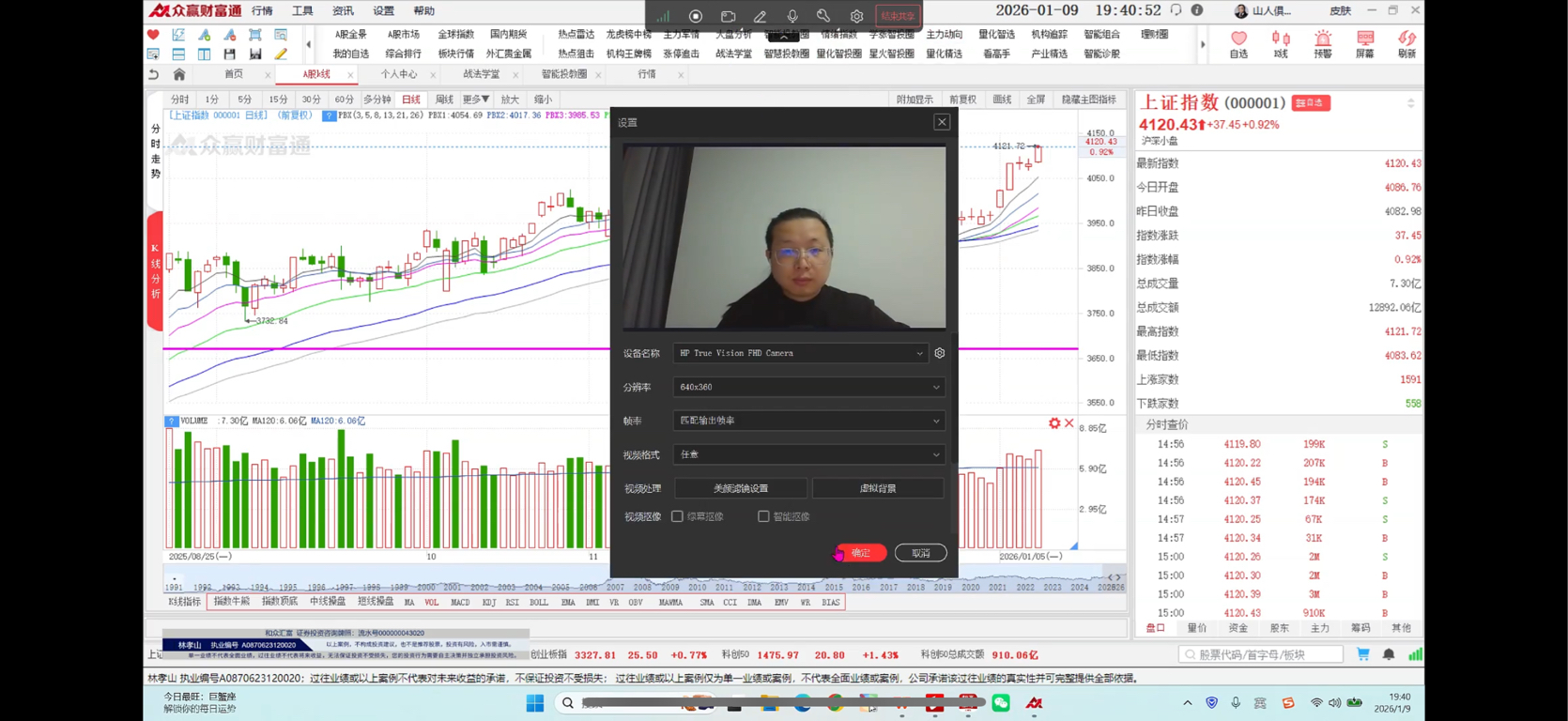The height and width of the screenshot is (721, 1568).
Task: Open 工具 menu
Action: (302, 11)
